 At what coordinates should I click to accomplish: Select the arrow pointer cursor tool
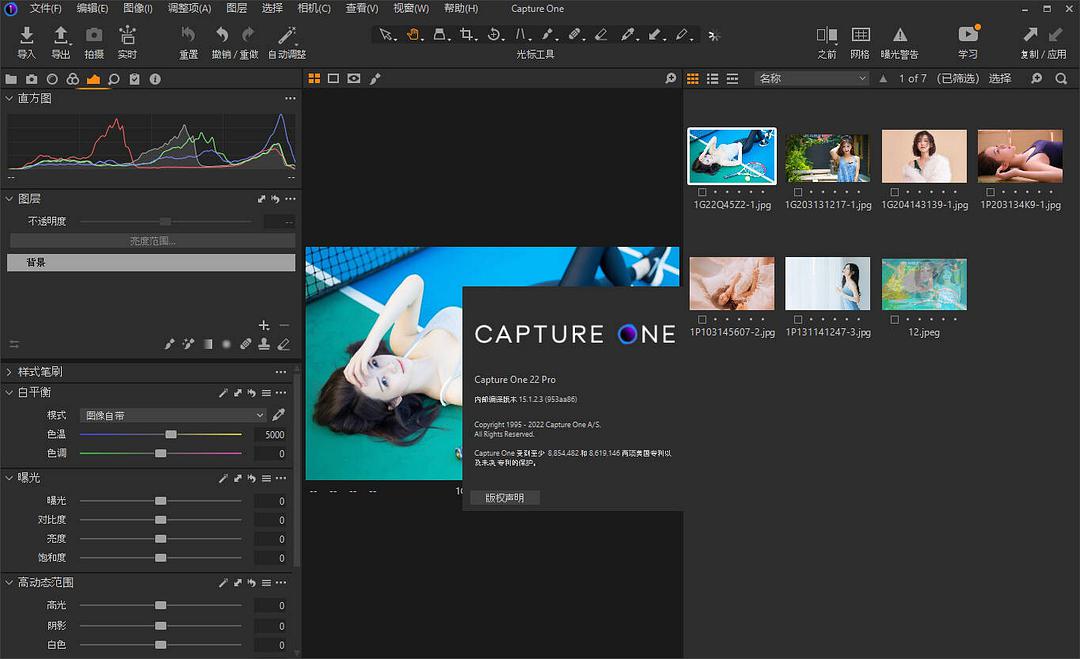coord(386,34)
